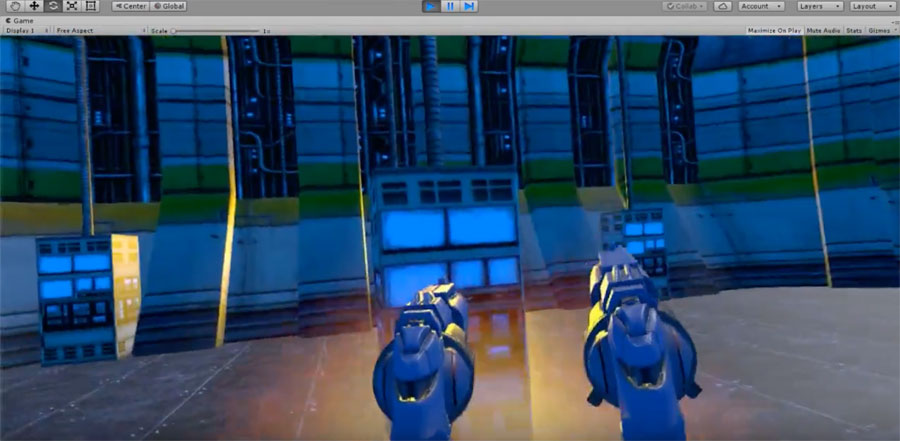Expand the Gizmos dropdown arrow
Screen dimensions: 900x441
pos(895,30)
